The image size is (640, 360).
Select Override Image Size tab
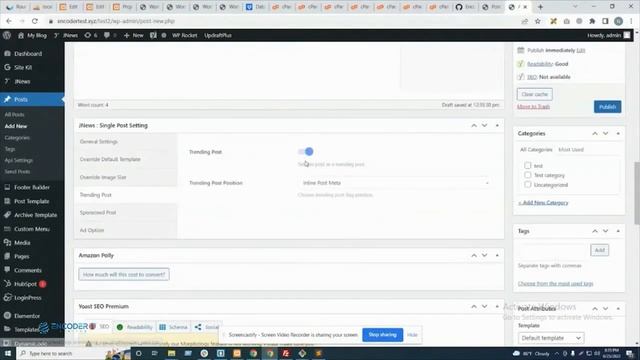126,177
